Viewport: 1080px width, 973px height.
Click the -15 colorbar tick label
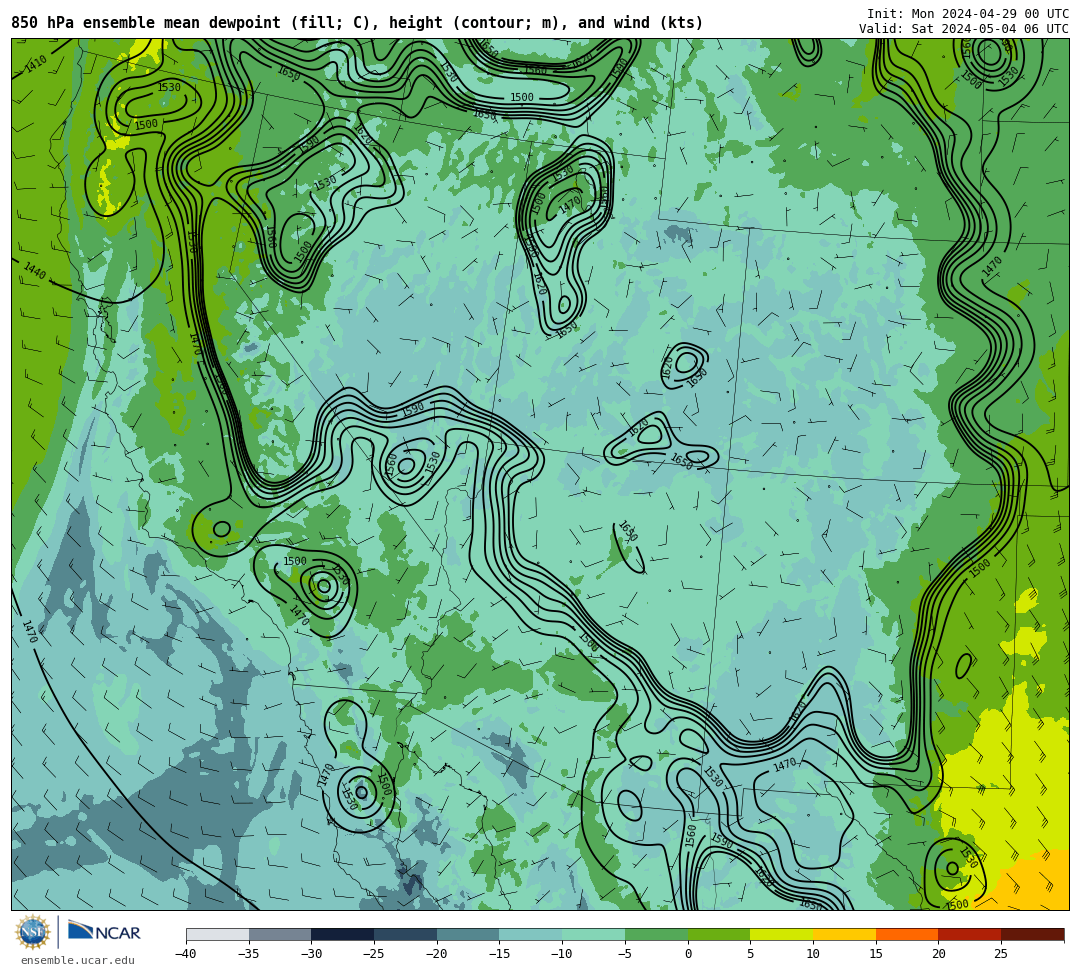click(x=499, y=954)
